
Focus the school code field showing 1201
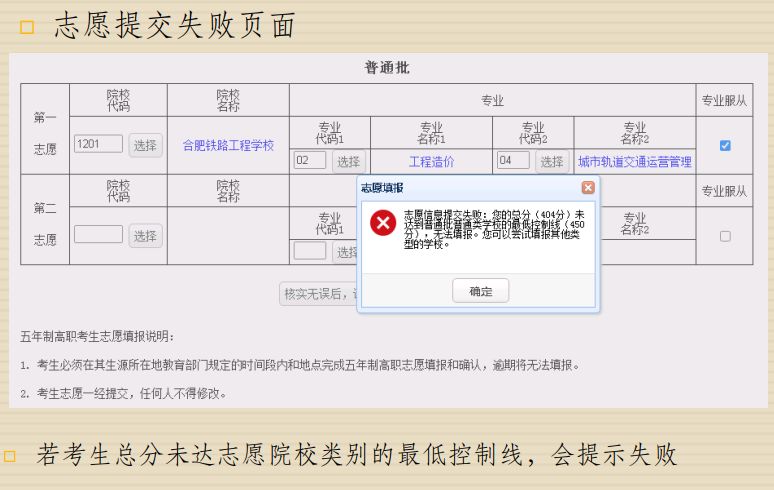tap(98, 144)
